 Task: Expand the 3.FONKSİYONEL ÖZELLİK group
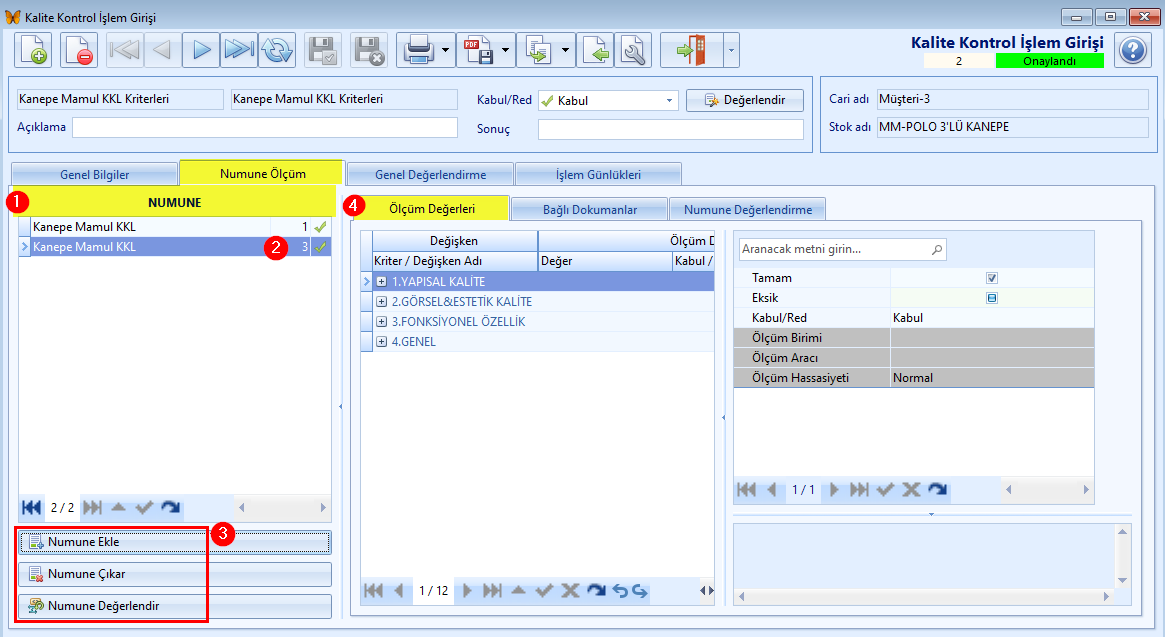[381, 322]
